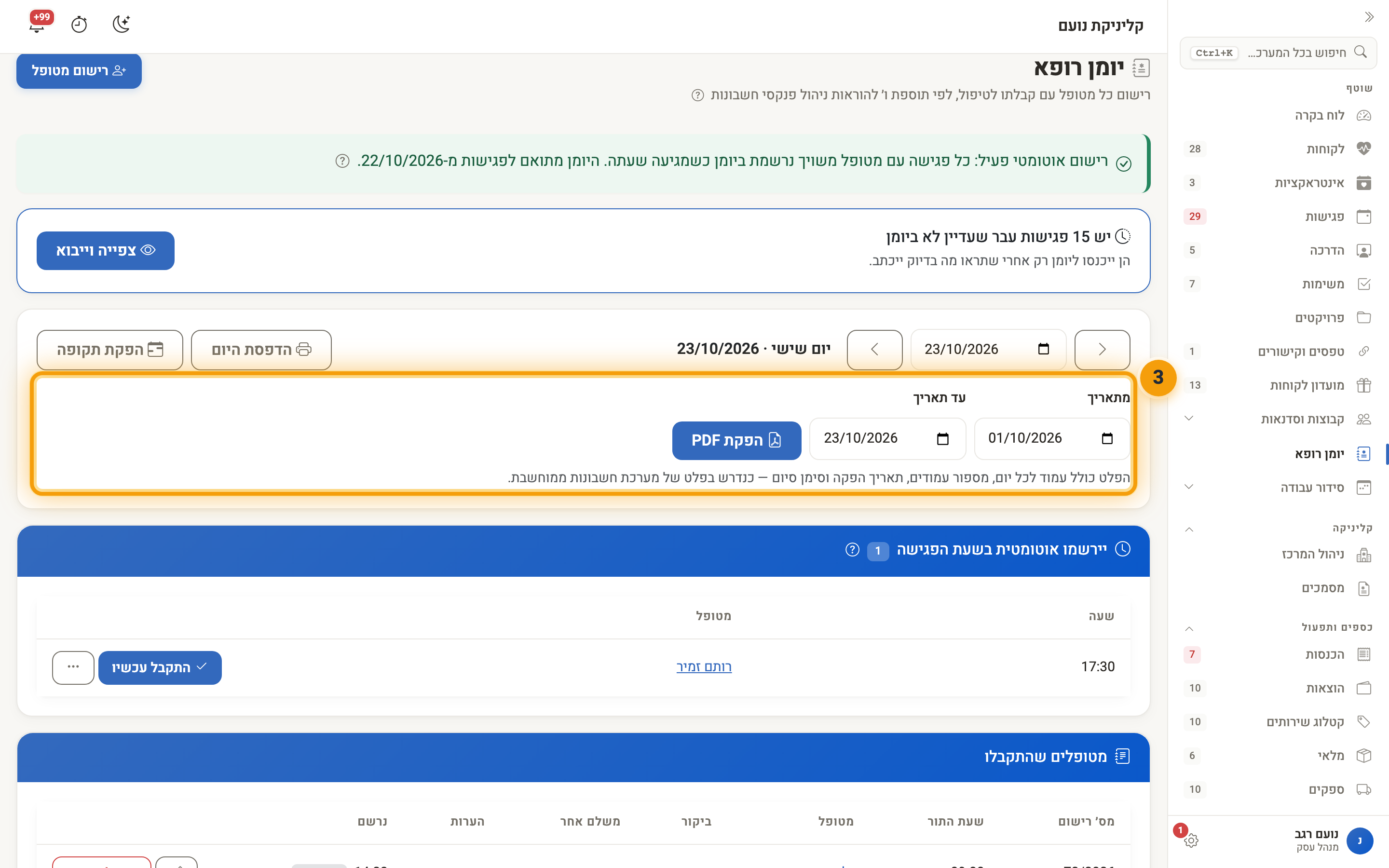Open patient link רותם זמיר

click(x=704, y=667)
